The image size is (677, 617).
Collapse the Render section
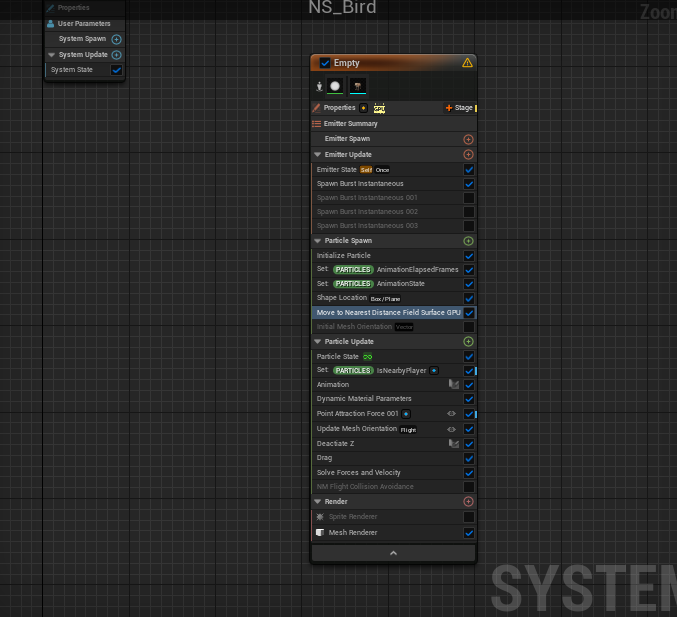[x=318, y=502]
